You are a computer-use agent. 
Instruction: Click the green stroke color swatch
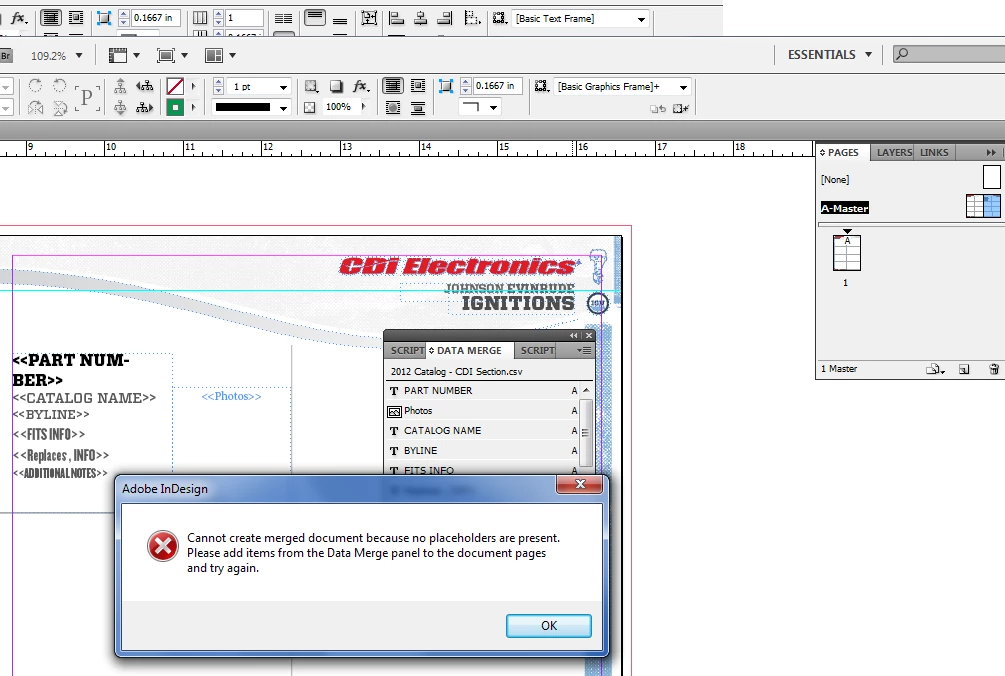(175, 108)
